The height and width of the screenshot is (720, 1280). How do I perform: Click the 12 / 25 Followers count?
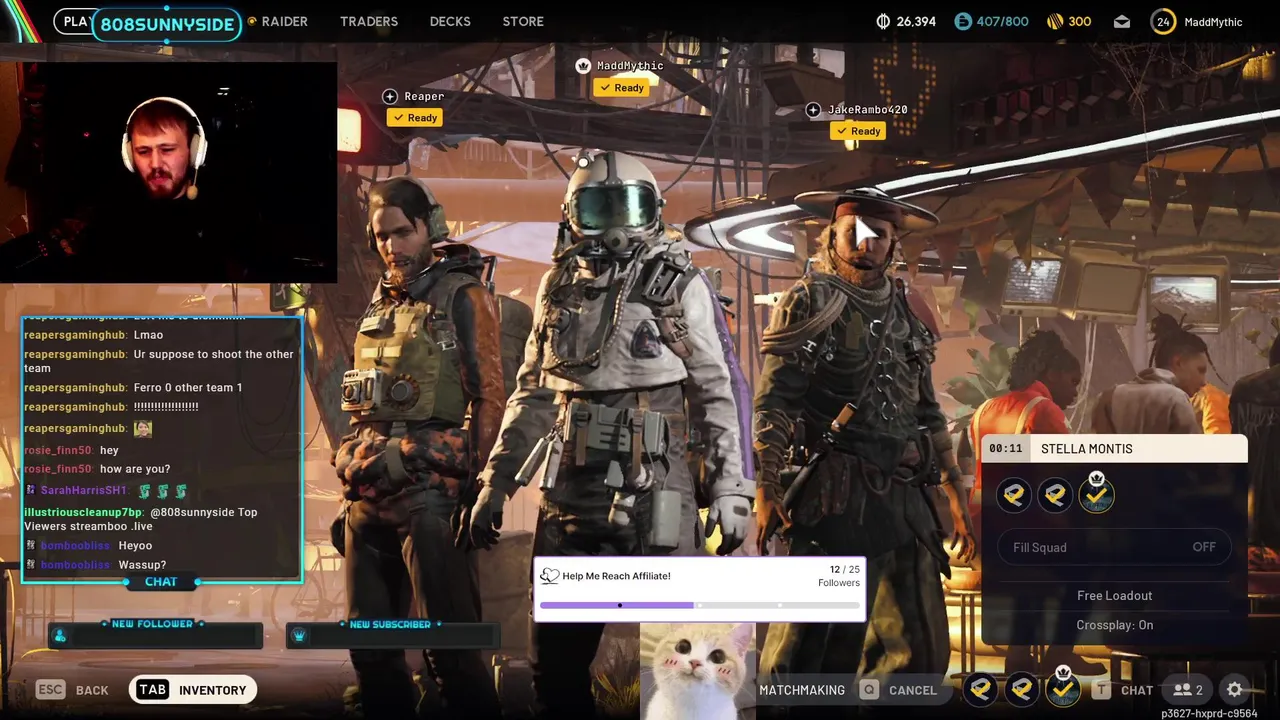coord(838,576)
